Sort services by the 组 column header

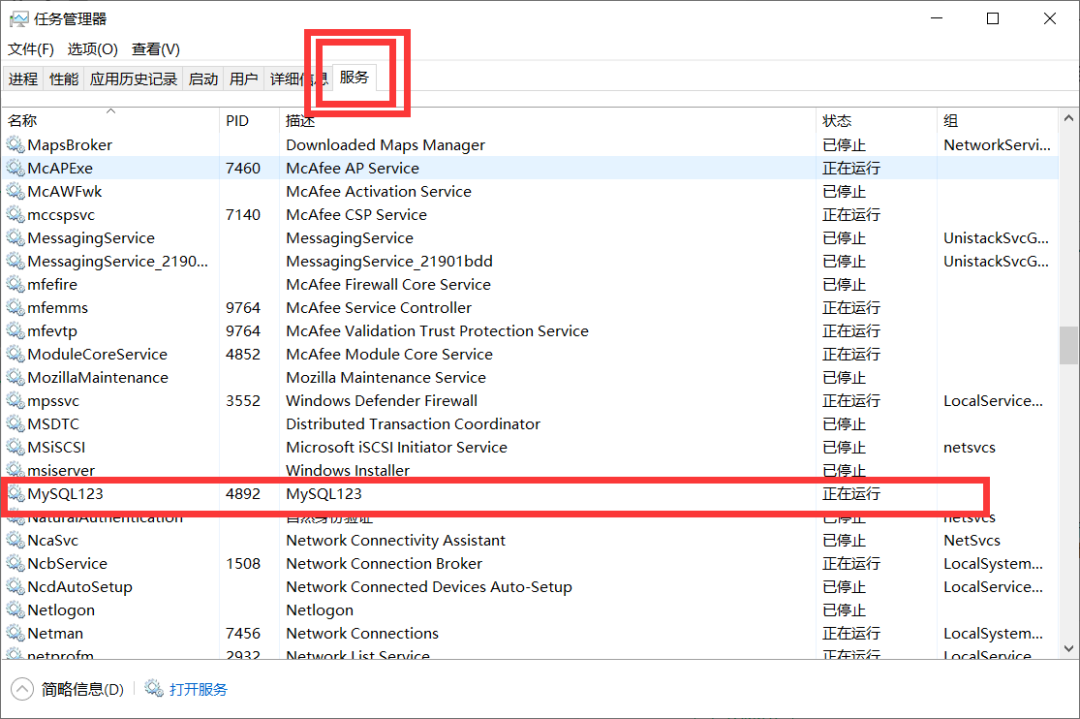pyautogui.click(x=997, y=121)
